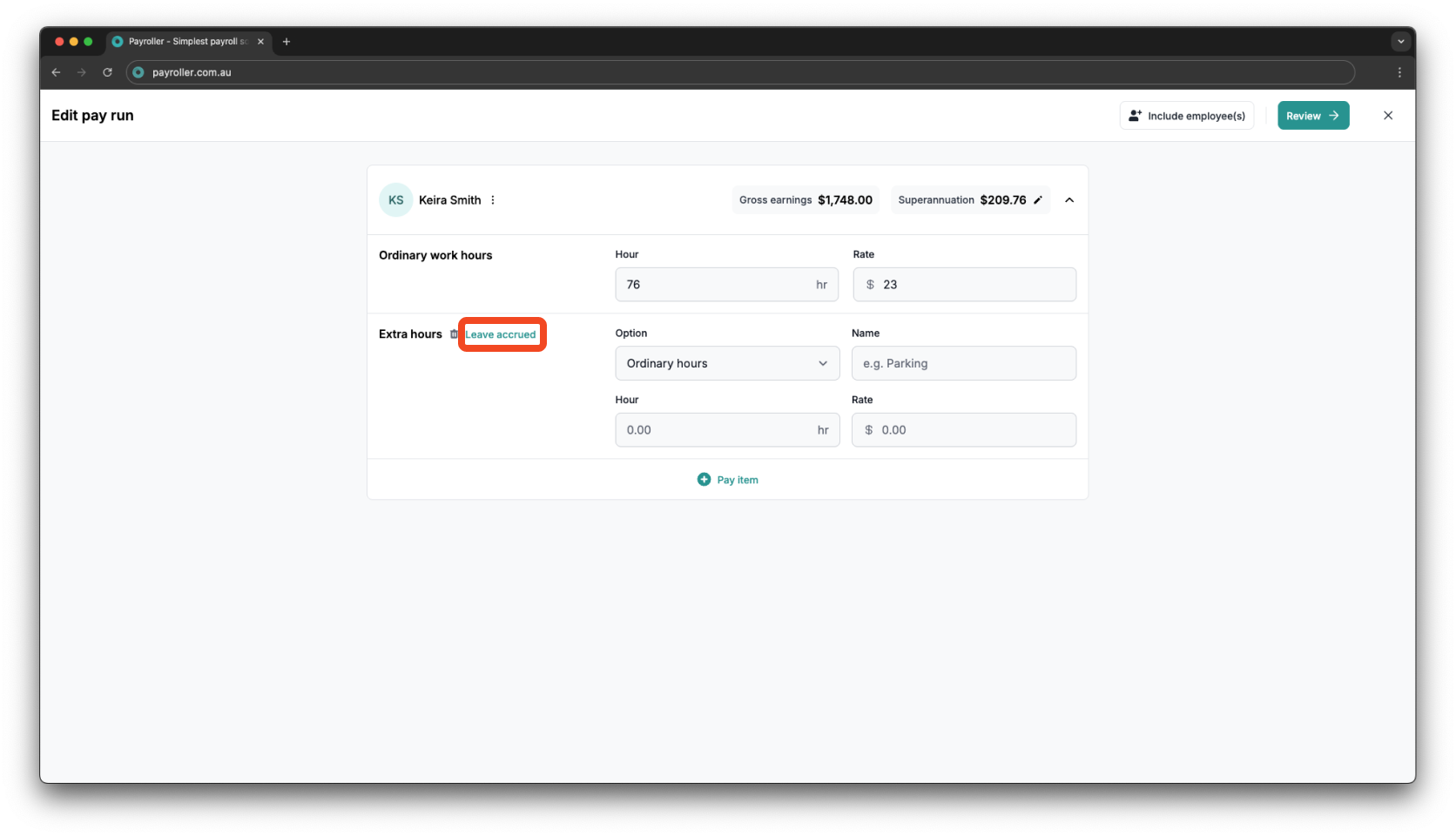Open Keira Smith's three-dot options menu
Image resolution: width=1456 pixels, height=836 pixels.
[493, 200]
